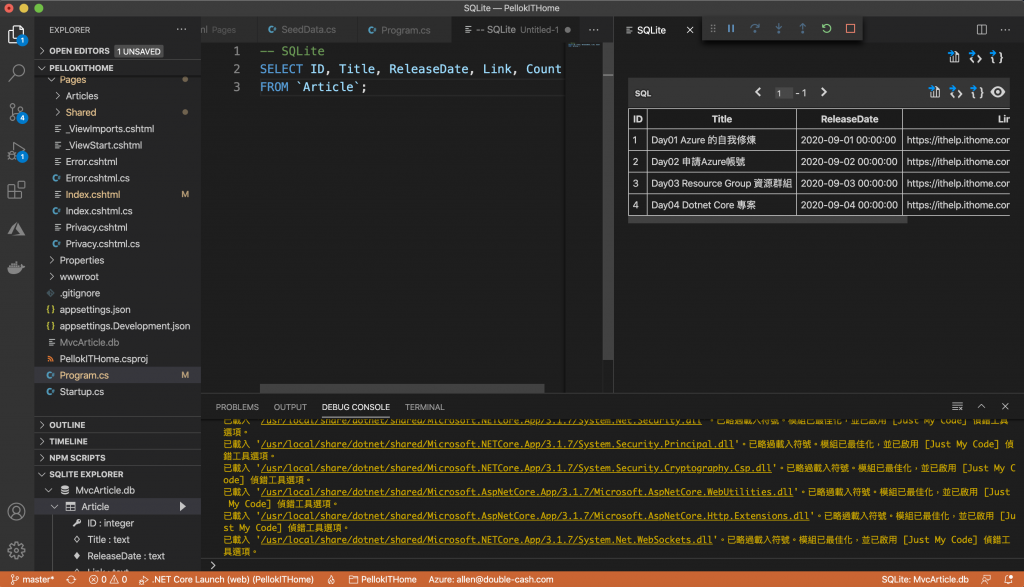
Task: Open the Explorer view in activity bar
Action: click(x=16, y=34)
